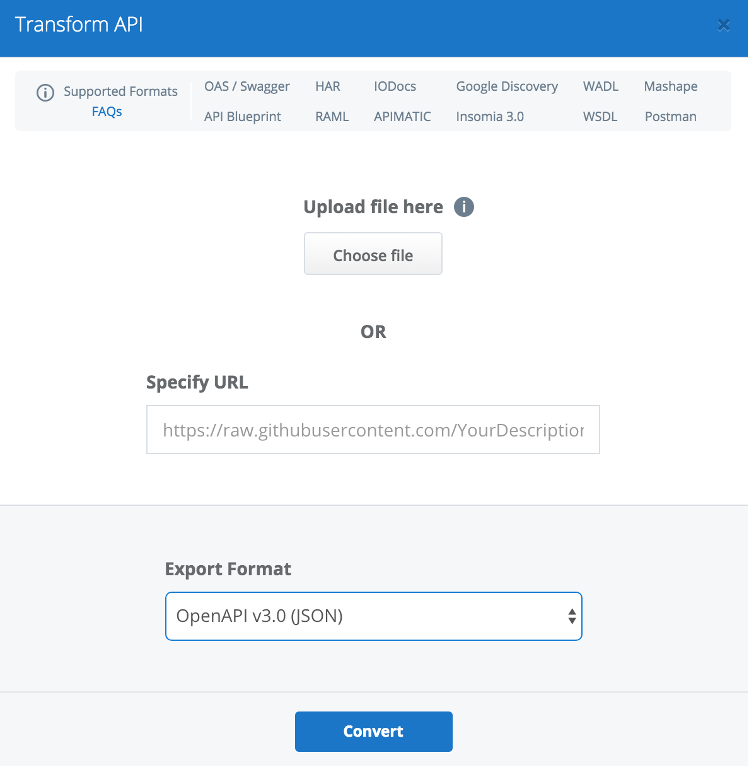Screen dimensions: 748x766
Task: Close the Transform API dialog
Action: click(723, 25)
